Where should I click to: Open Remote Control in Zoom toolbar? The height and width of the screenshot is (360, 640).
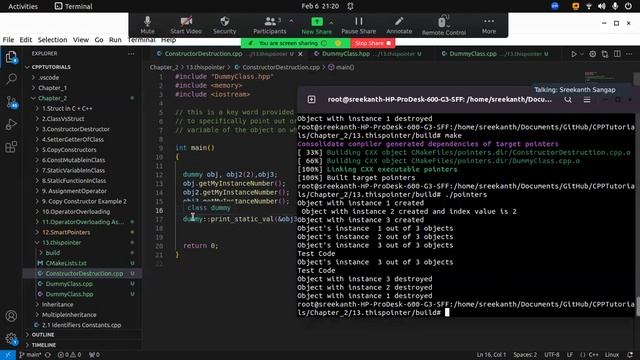(444, 25)
